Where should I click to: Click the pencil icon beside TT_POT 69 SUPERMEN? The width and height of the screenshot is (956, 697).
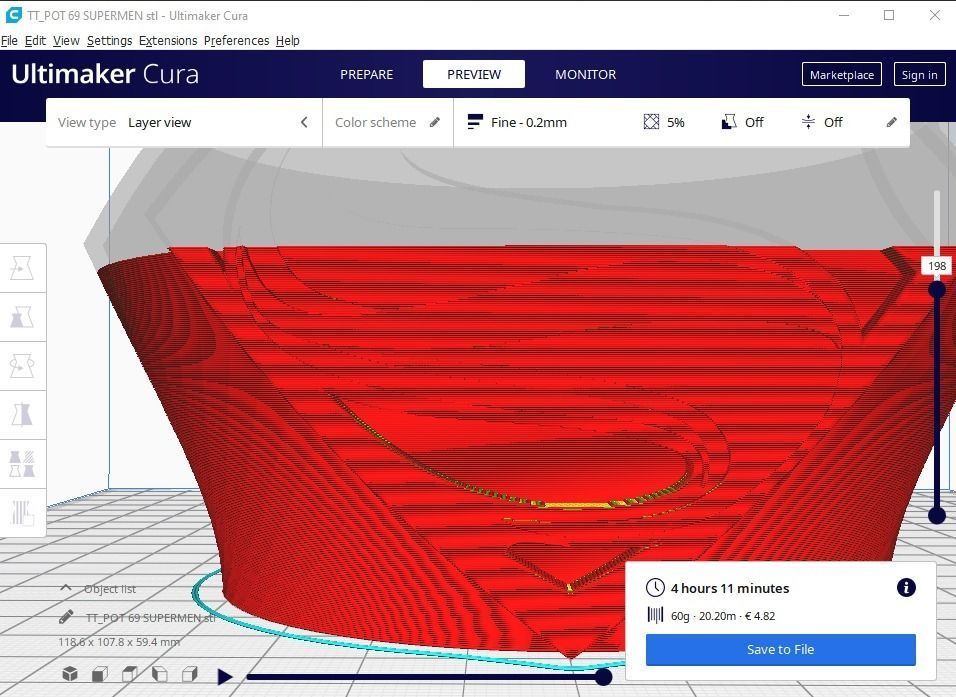(x=66, y=617)
